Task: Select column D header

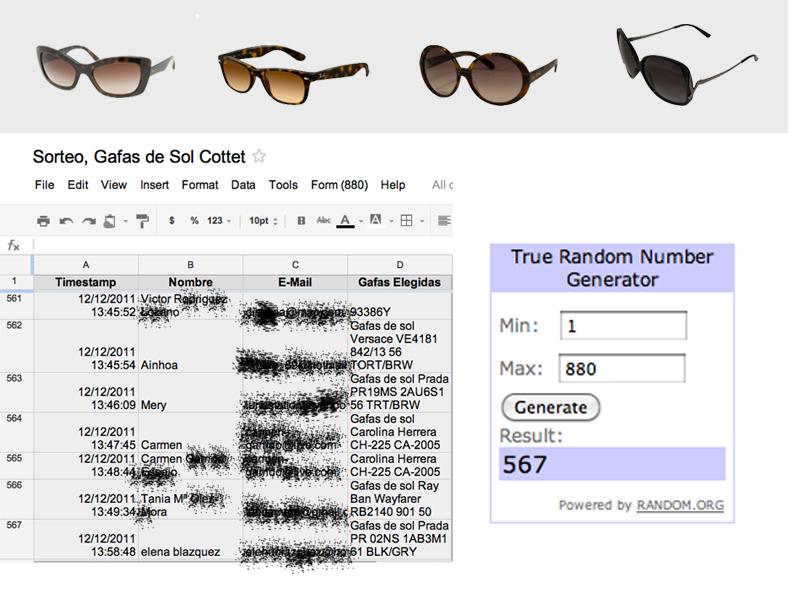Action: [x=400, y=265]
